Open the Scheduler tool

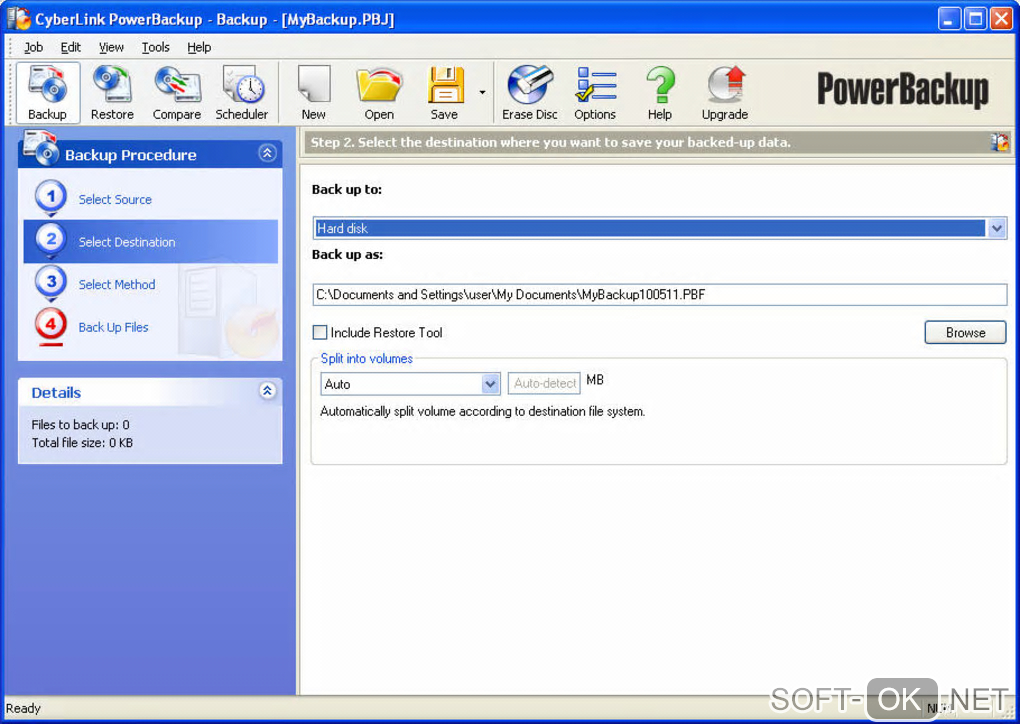tap(242, 92)
